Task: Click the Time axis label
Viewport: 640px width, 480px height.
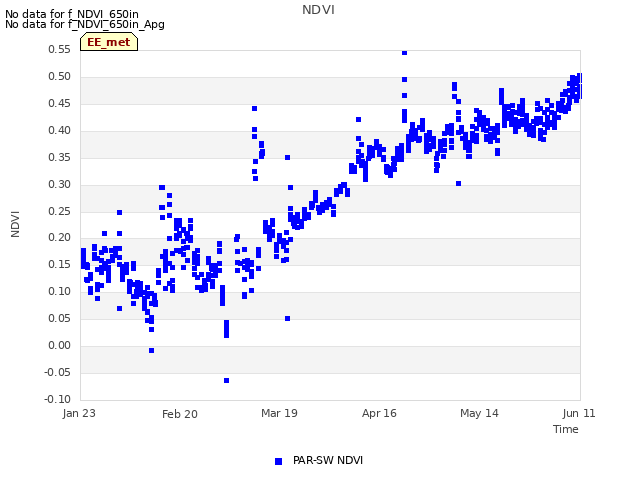Action: pyautogui.click(x=566, y=429)
